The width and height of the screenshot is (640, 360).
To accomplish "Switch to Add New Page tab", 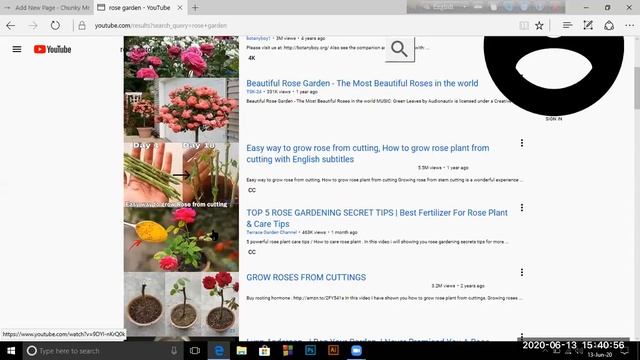I will click(47, 7).
